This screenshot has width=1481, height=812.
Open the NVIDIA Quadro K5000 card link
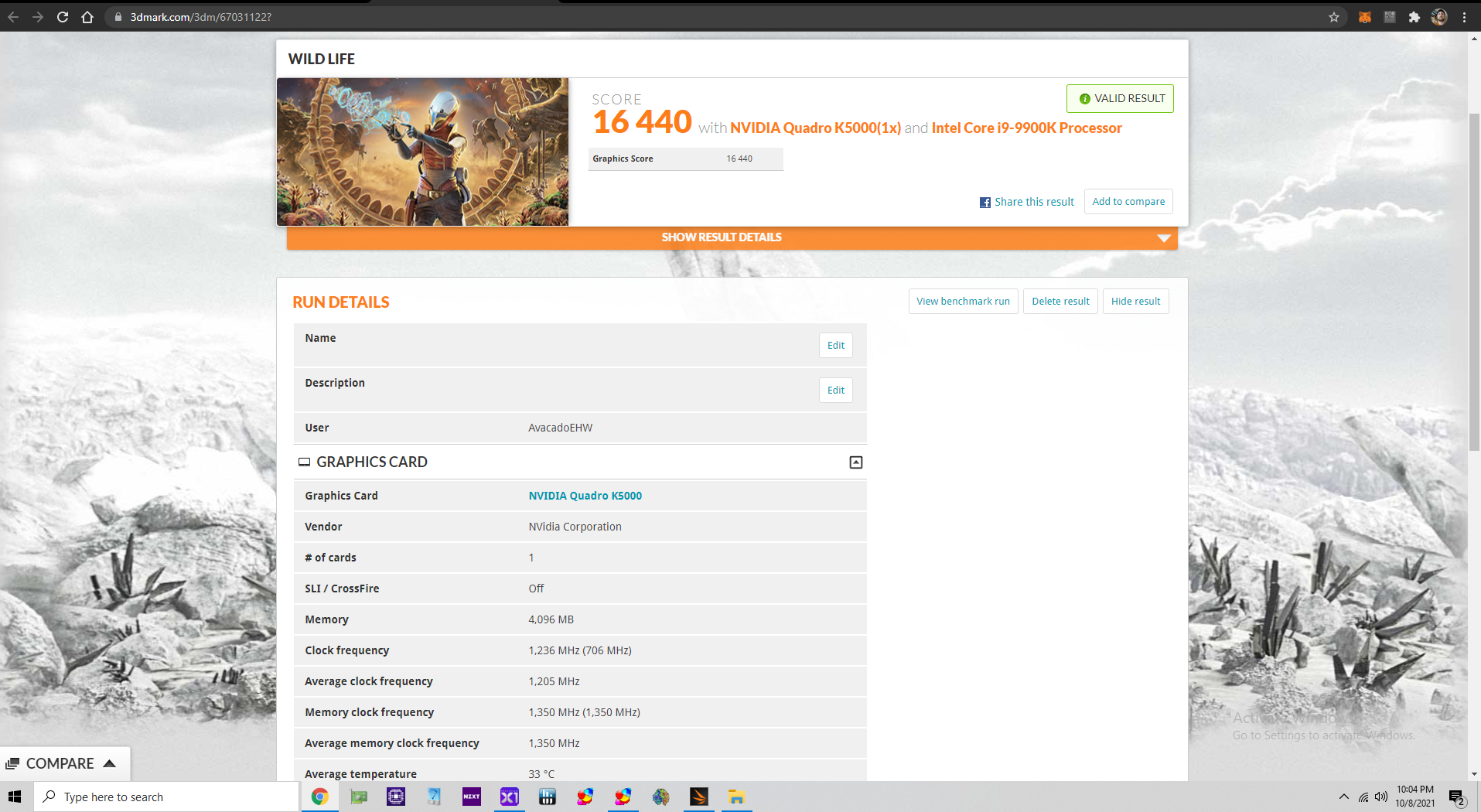pos(585,496)
